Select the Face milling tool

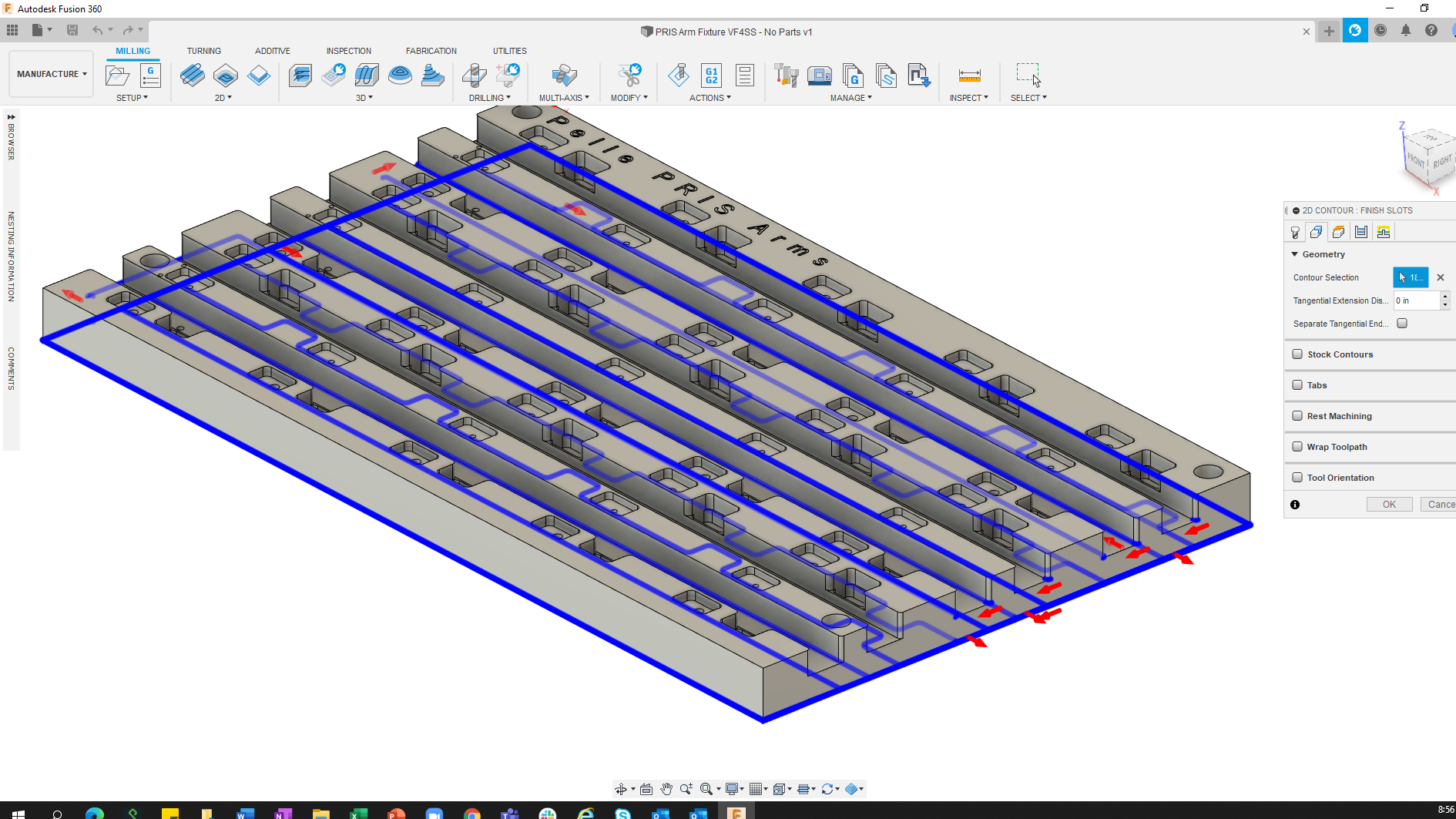[193, 76]
